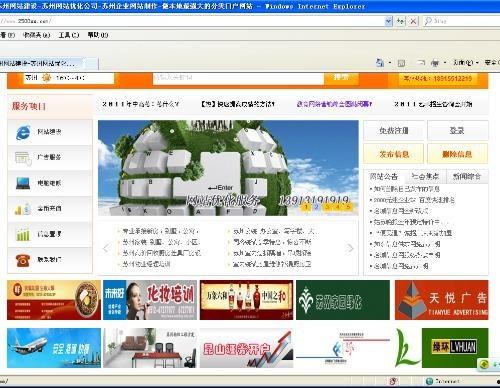The width and height of the screenshot is (500, 388).
Task: Click the 中国之和 liquor advertisement banner
Action: pos(247,300)
